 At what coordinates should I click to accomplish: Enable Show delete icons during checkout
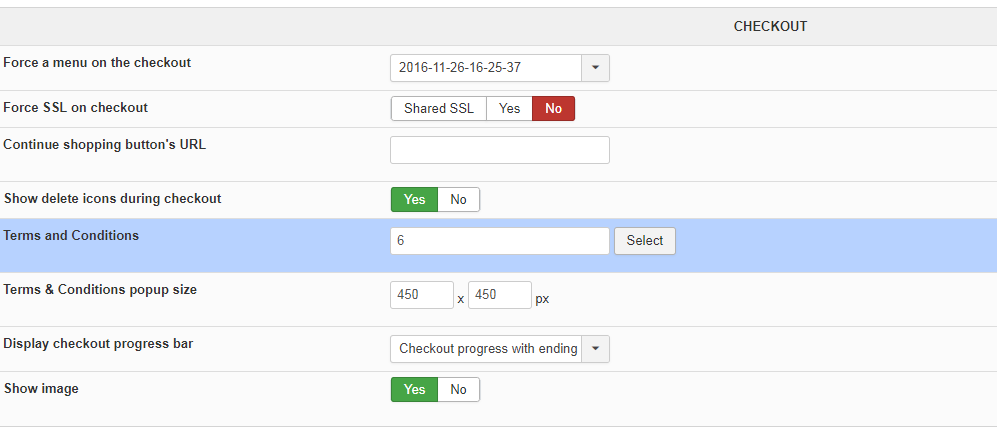tap(414, 200)
